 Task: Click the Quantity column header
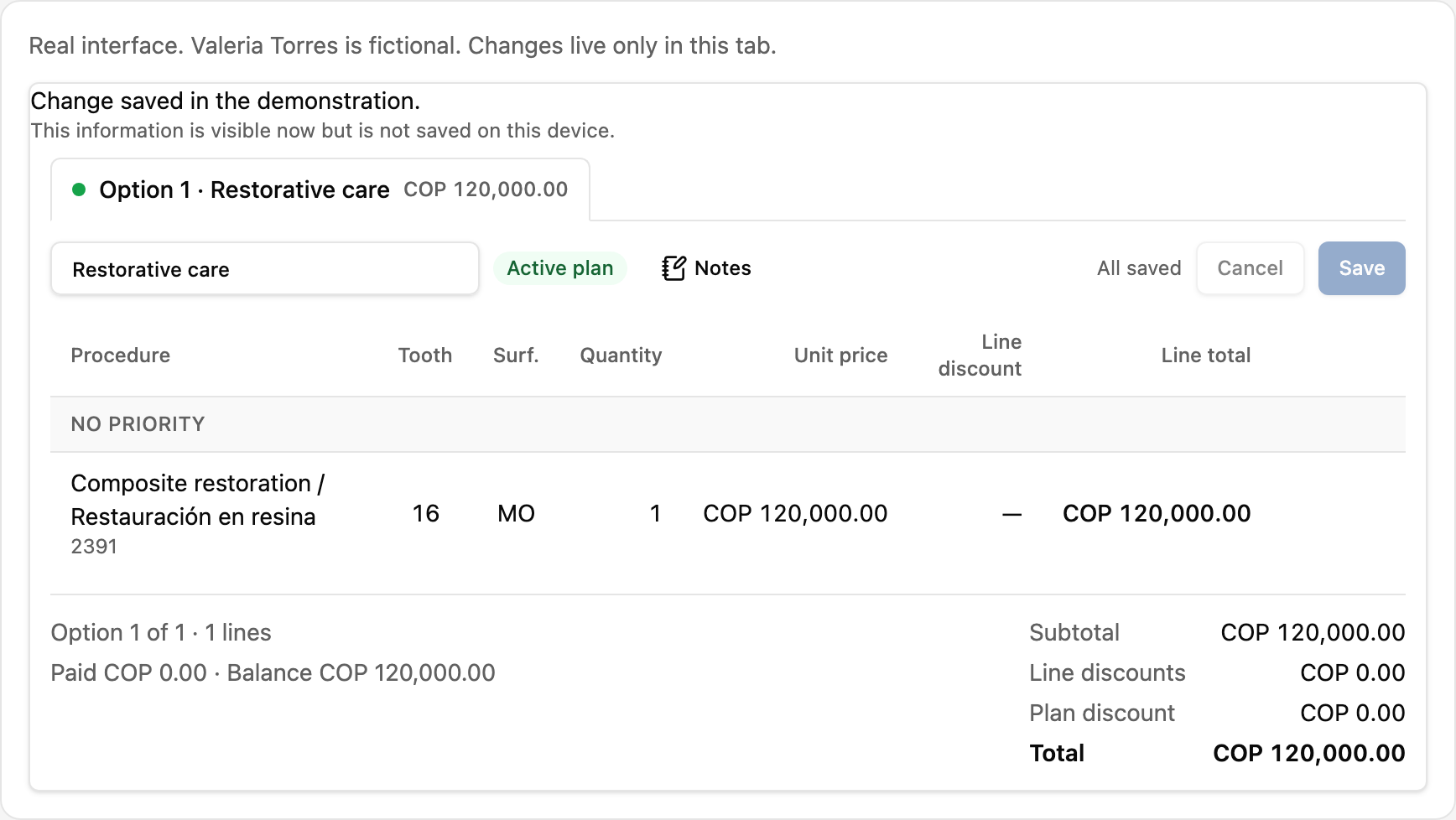pyautogui.click(x=621, y=356)
